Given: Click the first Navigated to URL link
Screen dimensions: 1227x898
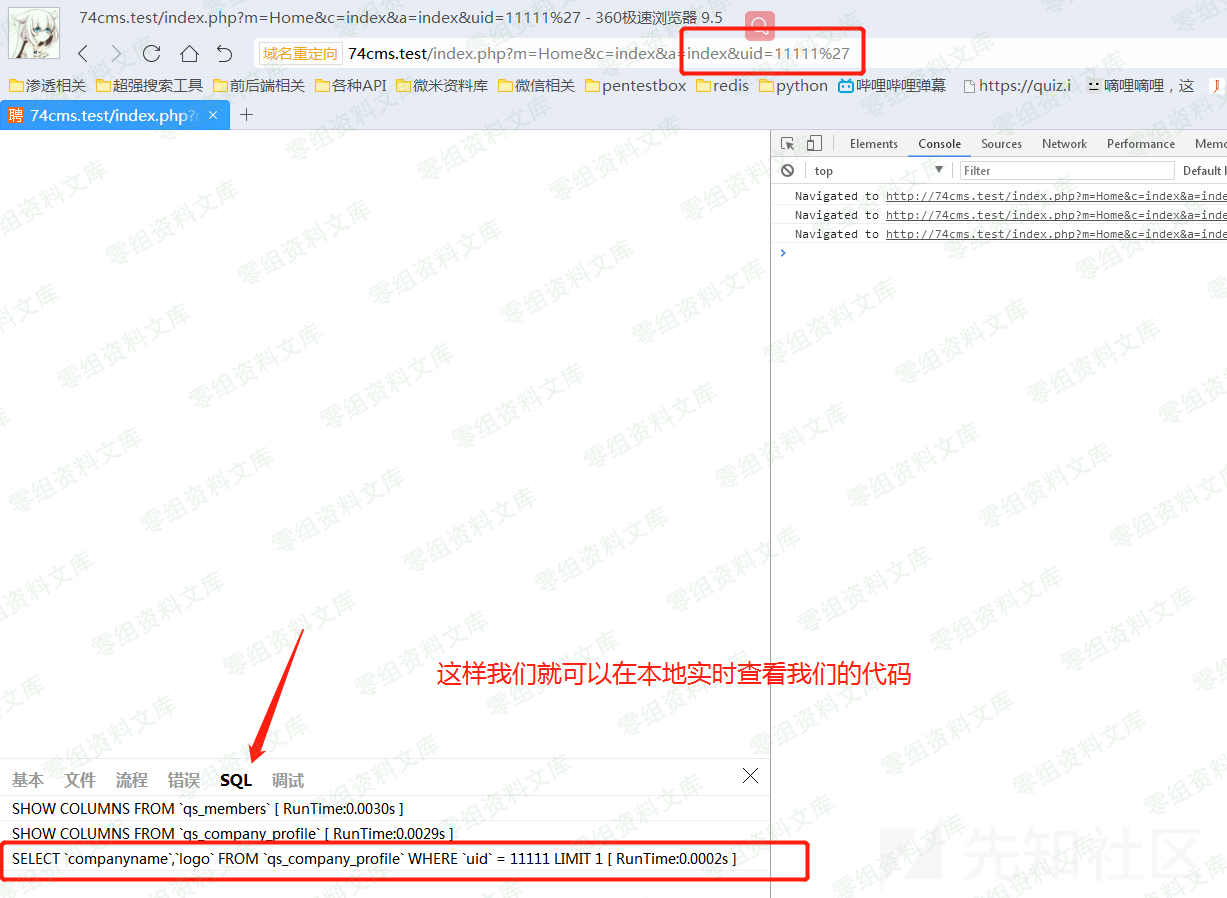Looking at the screenshot, I should tap(1055, 196).
